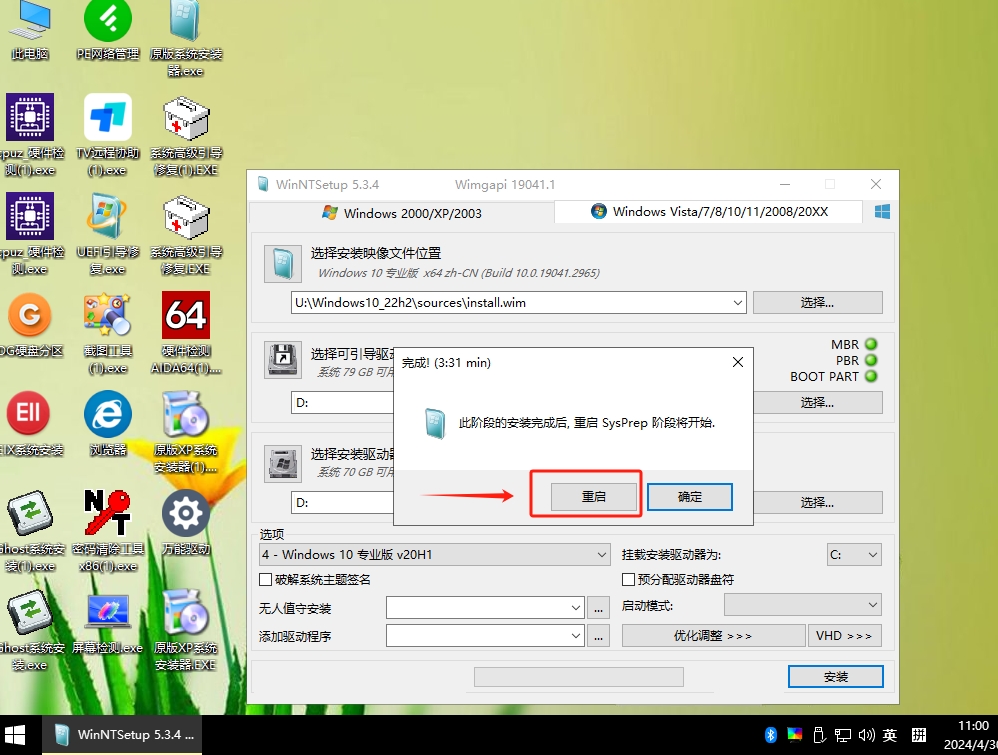Screen dimensions: 998x755
Task: Click the boot drive floppy icon
Action: tap(283, 360)
